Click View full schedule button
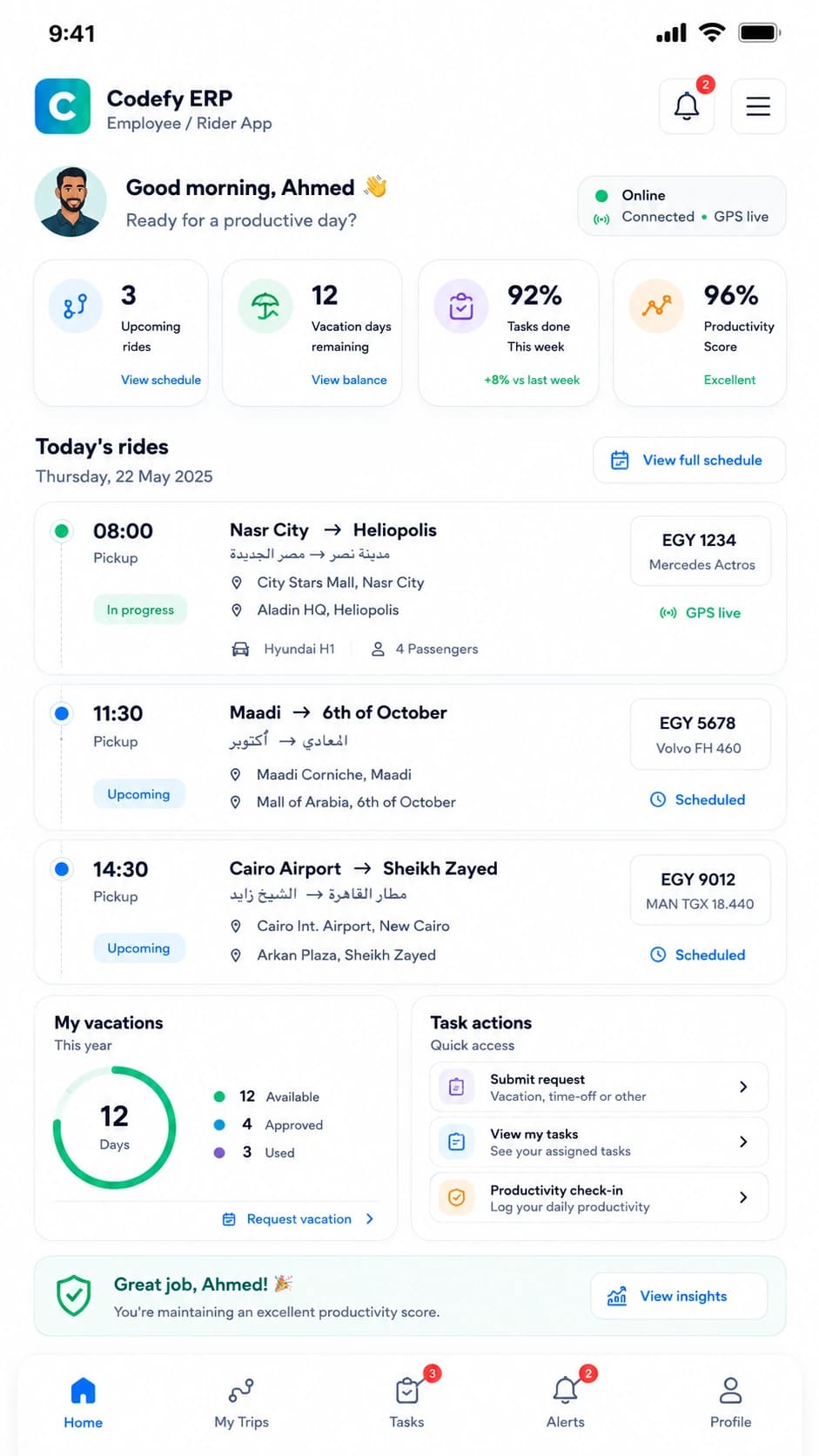This screenshot has height=1456, width=819. (689, 460)
